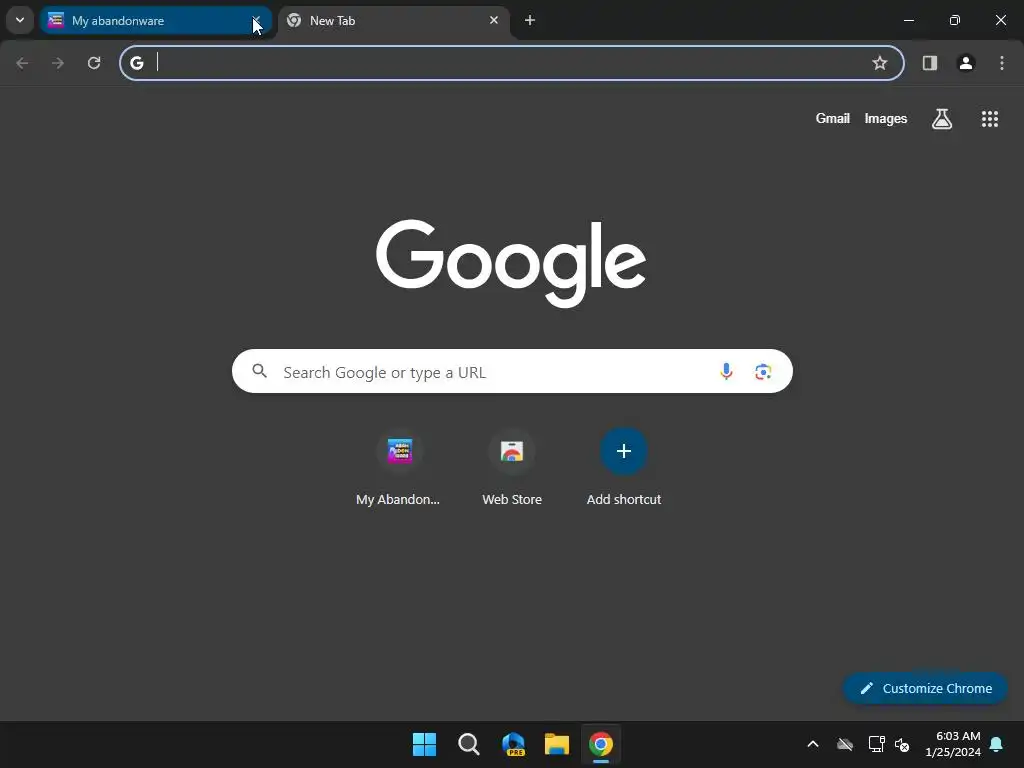The width and height of the screenshot is (1024, 768).
Task: Open a new tab with plus button
Action: tap(530, 20)
